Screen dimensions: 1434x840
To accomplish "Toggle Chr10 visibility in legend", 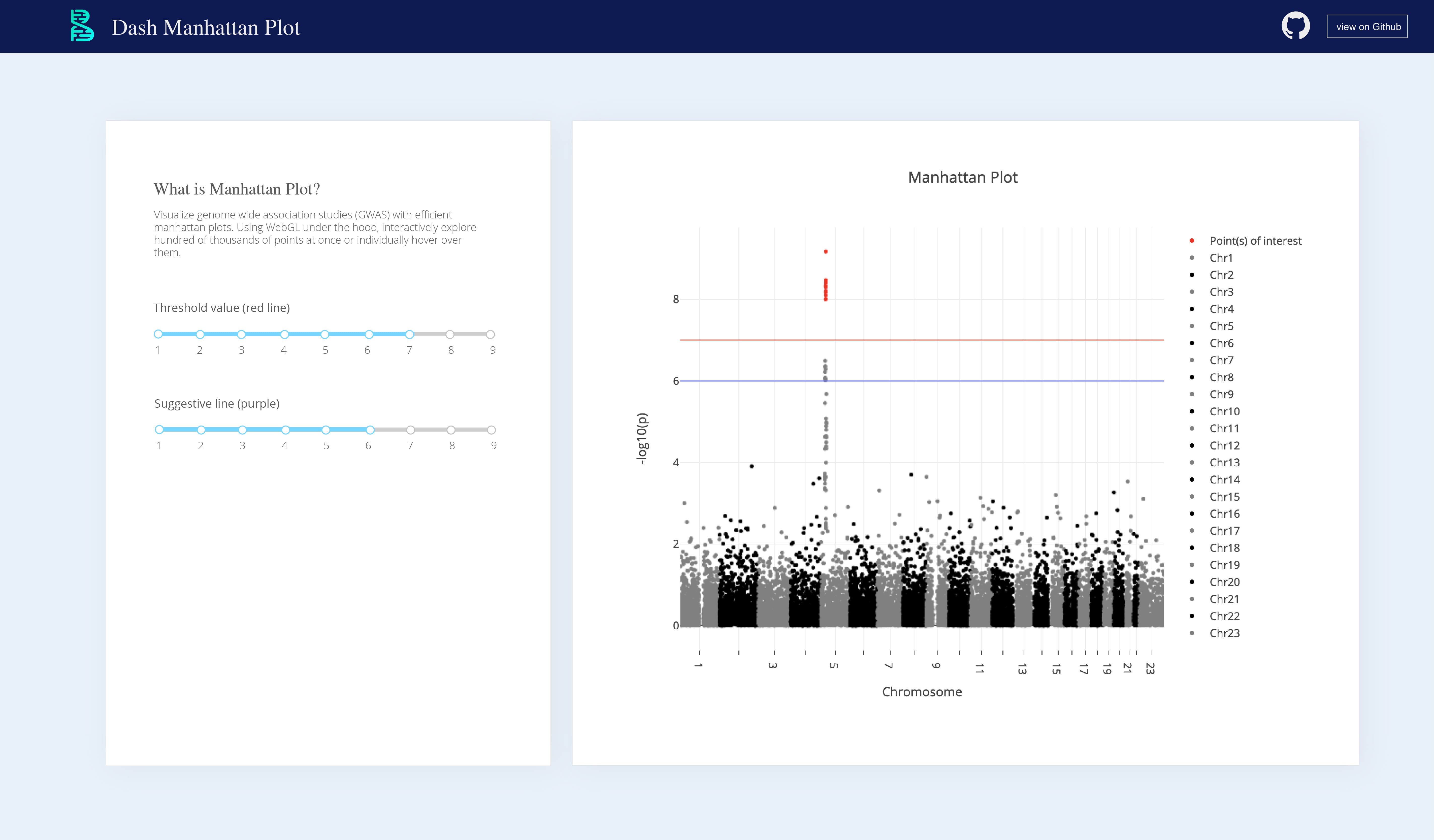I will [x=1224, y=411].
